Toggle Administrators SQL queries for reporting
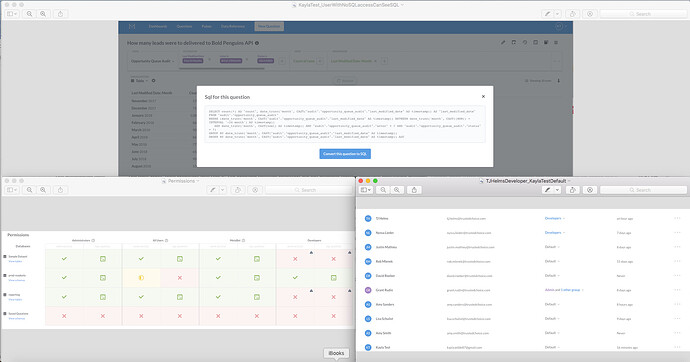This screenshot has width=690, height=362. tap(103, 297)
